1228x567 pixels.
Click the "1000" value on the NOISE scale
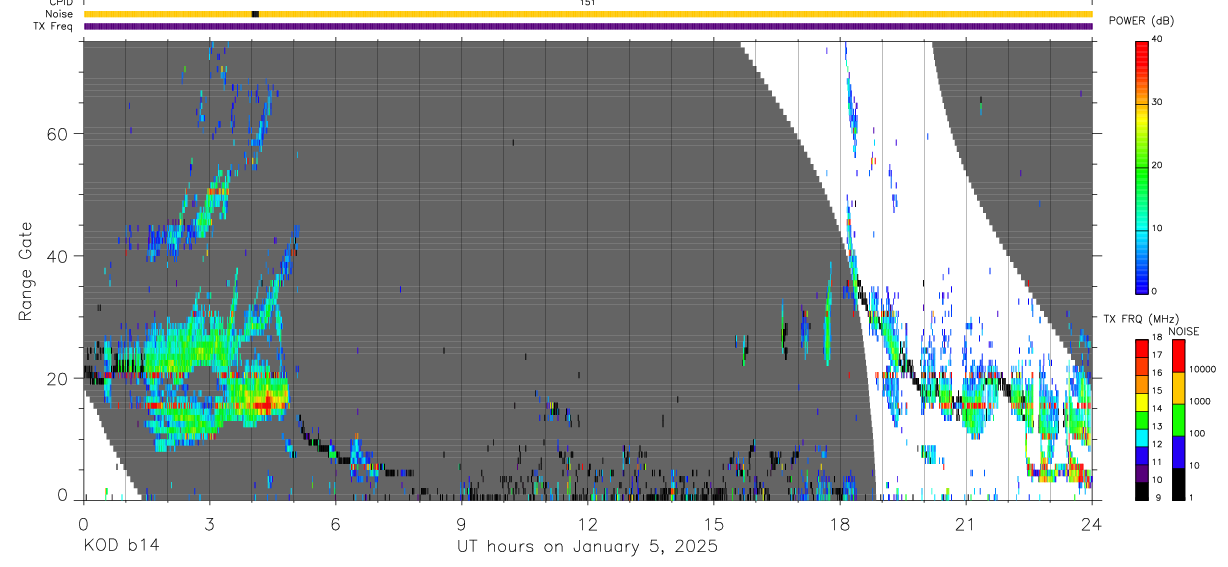[1201, 402]
